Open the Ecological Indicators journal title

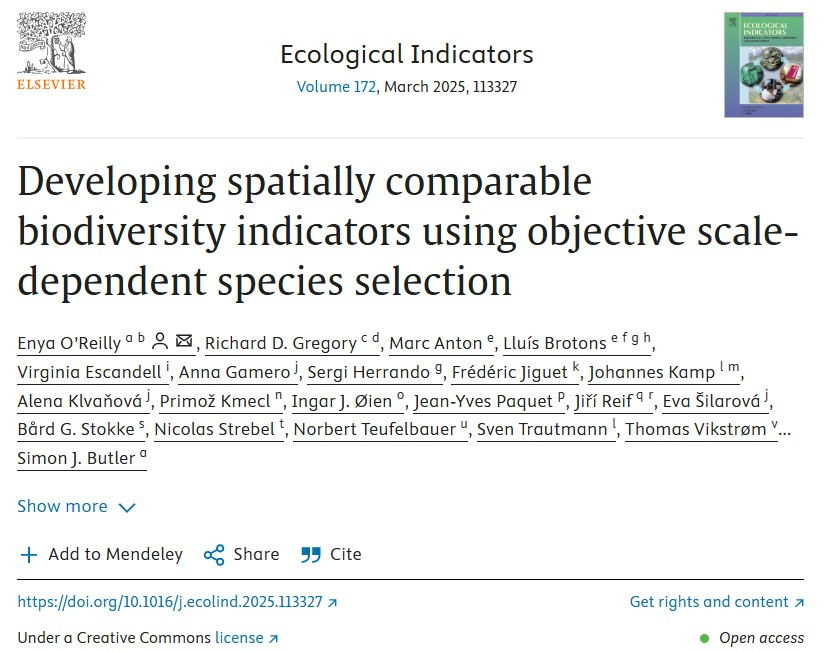point(406,54)
